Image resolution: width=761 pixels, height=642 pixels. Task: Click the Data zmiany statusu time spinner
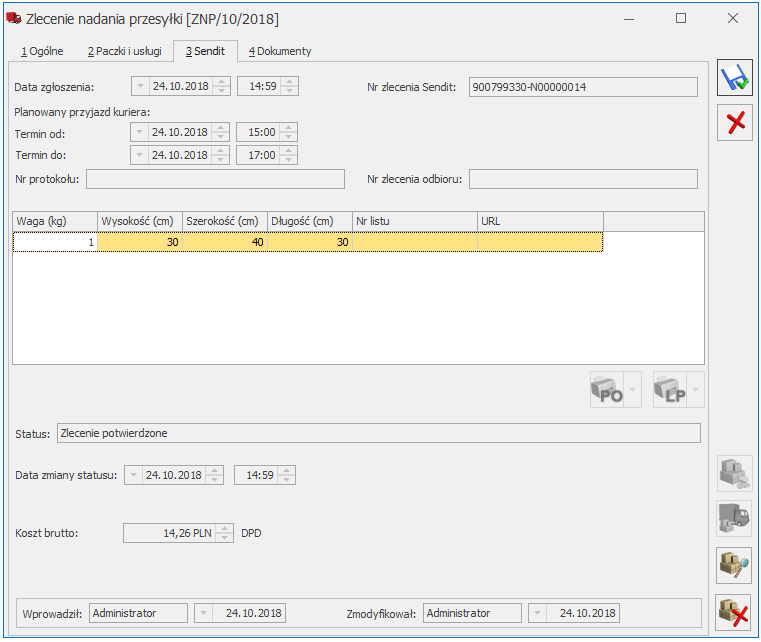pos(287,475)
